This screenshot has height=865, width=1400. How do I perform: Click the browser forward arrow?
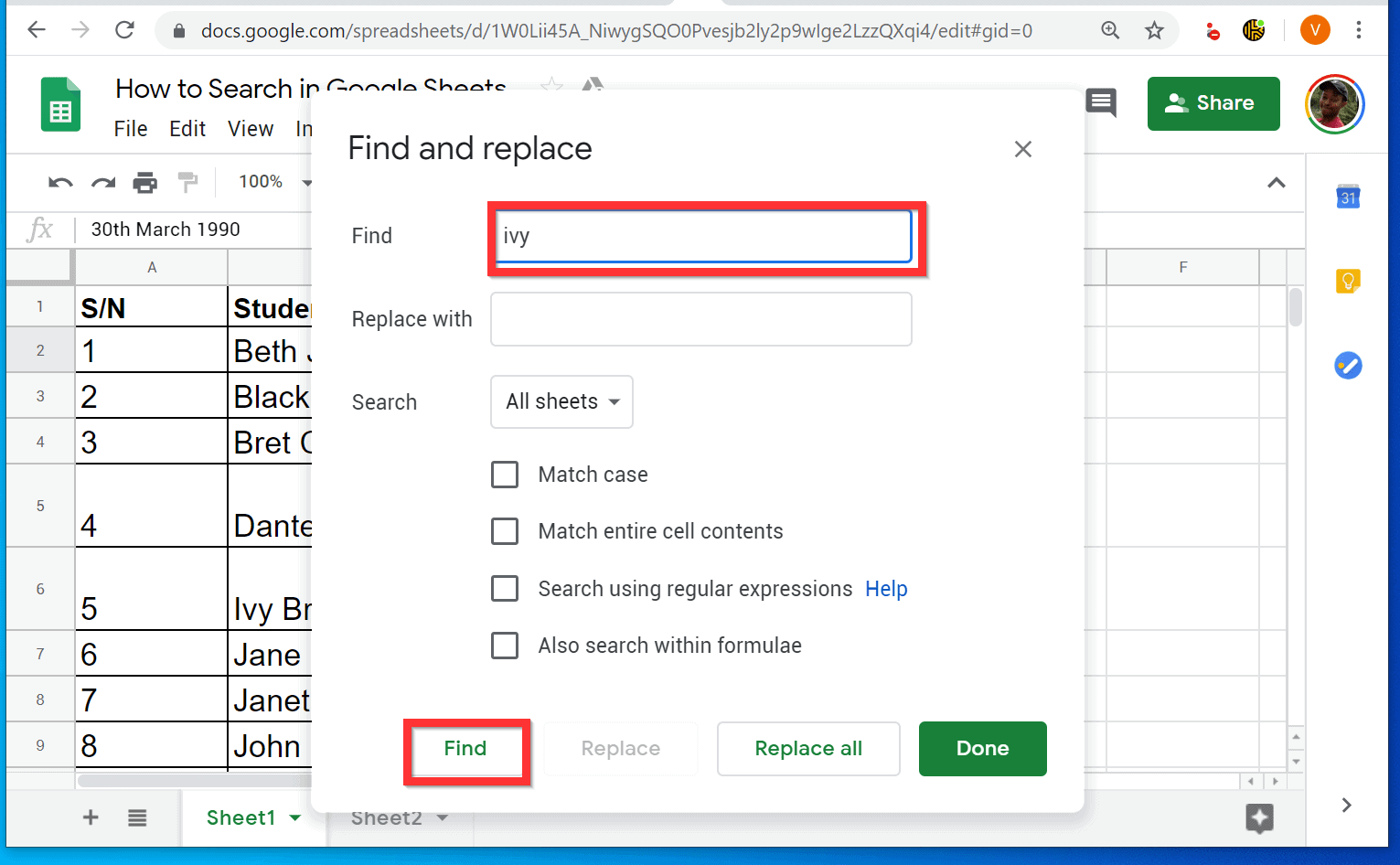coord(80,30)
